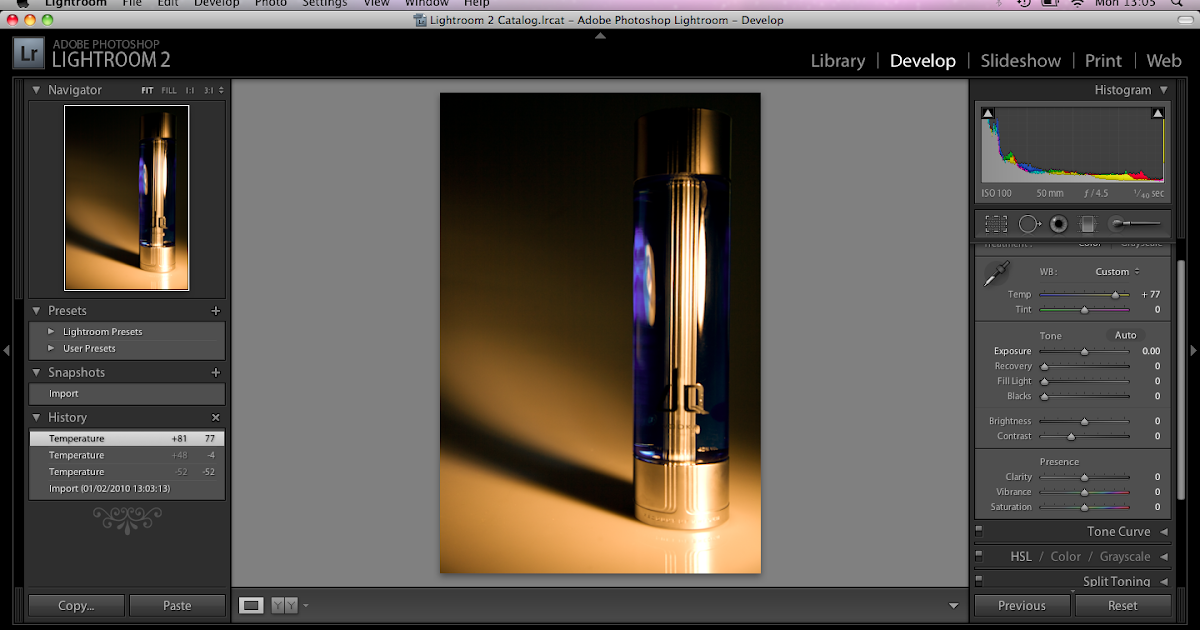
Task: Click the Reset button
Action: point(1123,606)
